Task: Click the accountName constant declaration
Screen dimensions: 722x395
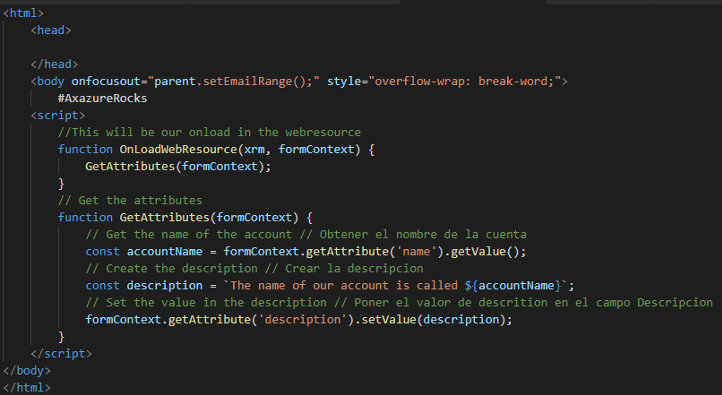Action: (x=164, y=251)
